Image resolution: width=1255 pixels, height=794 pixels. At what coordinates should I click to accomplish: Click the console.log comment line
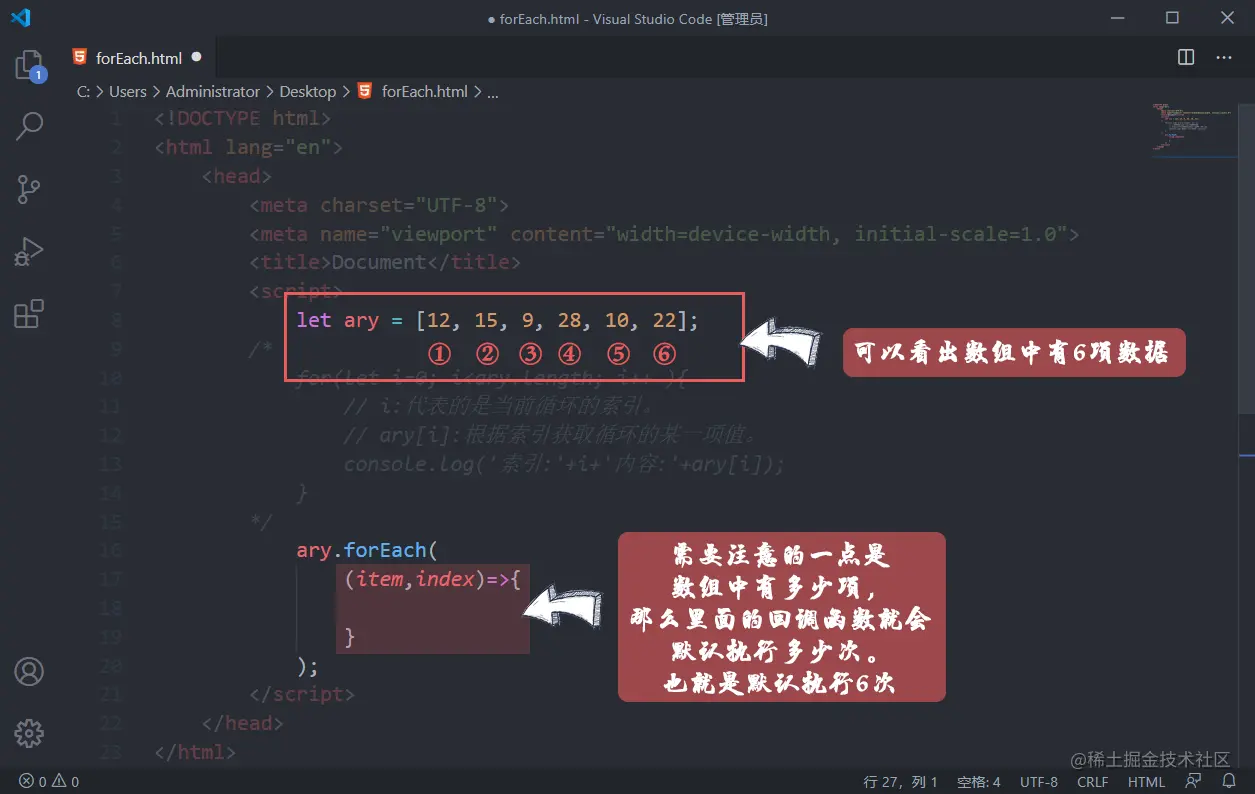click(564, 464)
